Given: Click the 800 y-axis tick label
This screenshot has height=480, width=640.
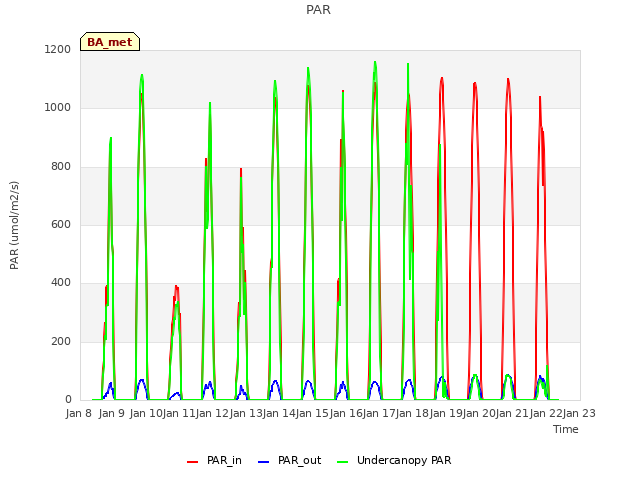Looking at the screenshot, I should [x=61, y=166].
